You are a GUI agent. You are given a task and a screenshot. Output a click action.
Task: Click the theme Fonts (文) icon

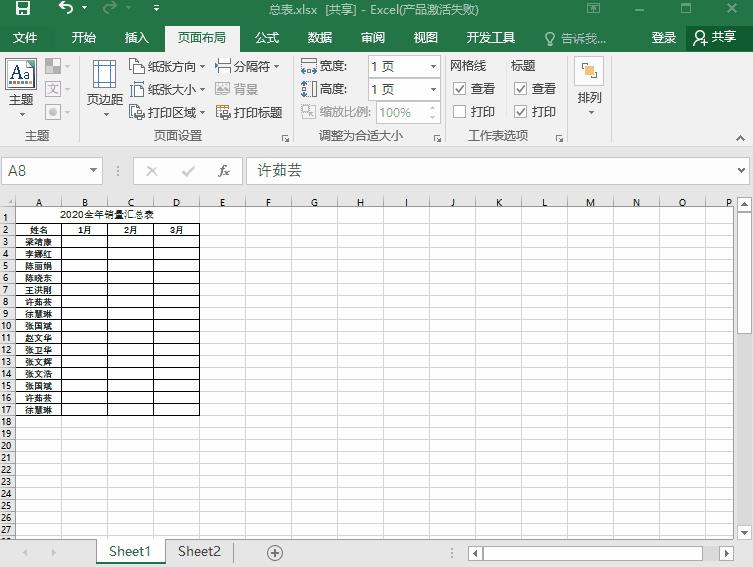pyautogui.click(x=53, y=89)
